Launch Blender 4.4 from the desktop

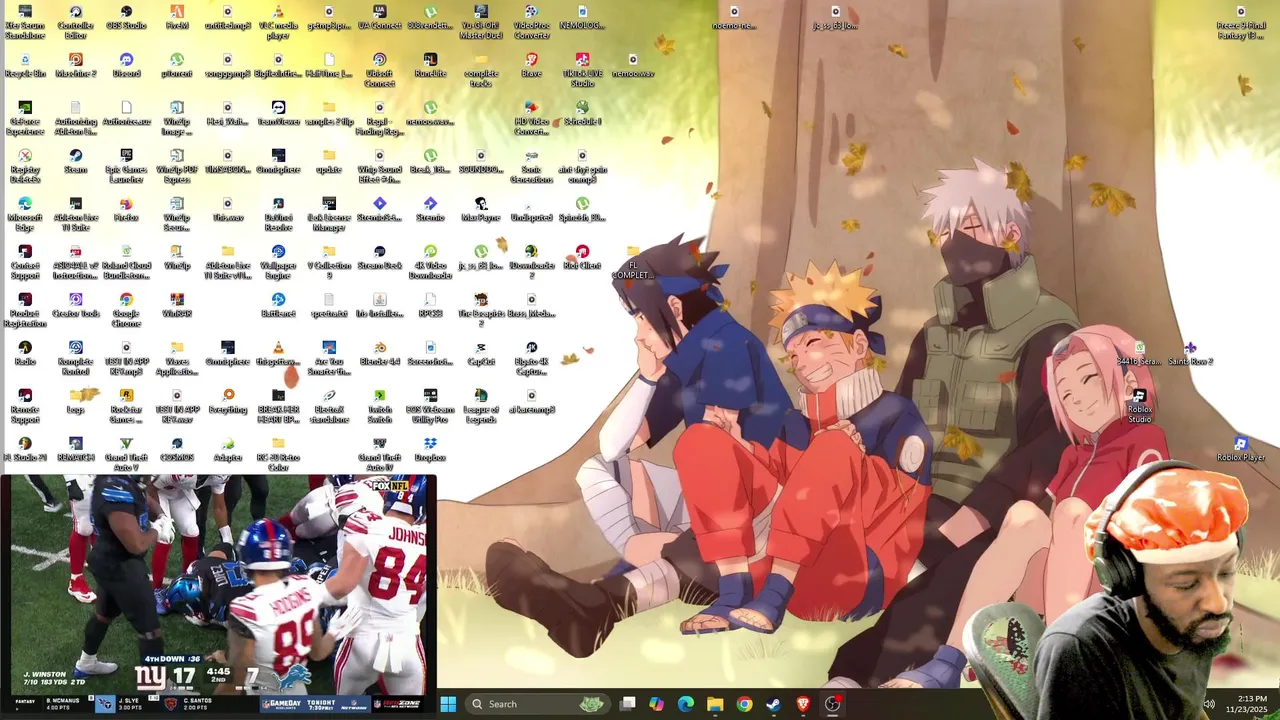(379, 354)
